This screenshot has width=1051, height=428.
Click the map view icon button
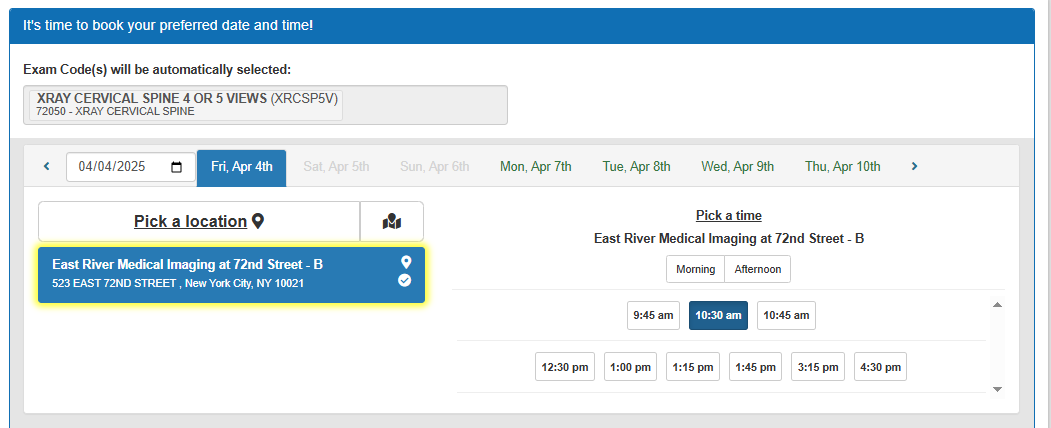click(392, 221)
